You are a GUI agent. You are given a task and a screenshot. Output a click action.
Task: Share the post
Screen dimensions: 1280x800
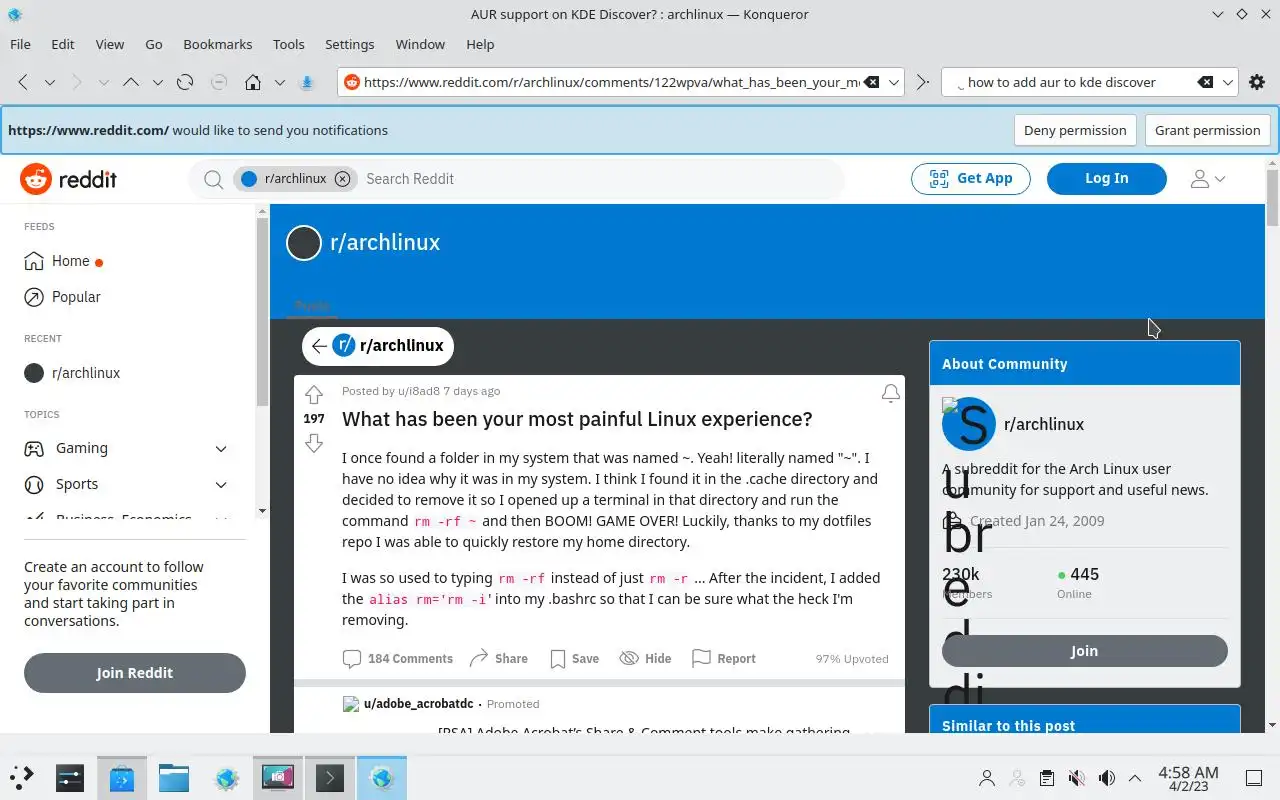pos(499,658)
